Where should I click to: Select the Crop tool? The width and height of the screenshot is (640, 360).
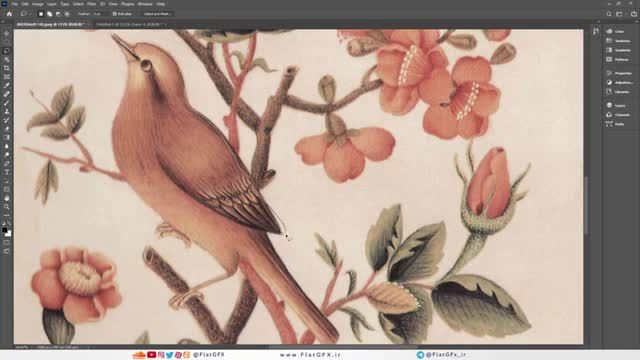point(7,68)
